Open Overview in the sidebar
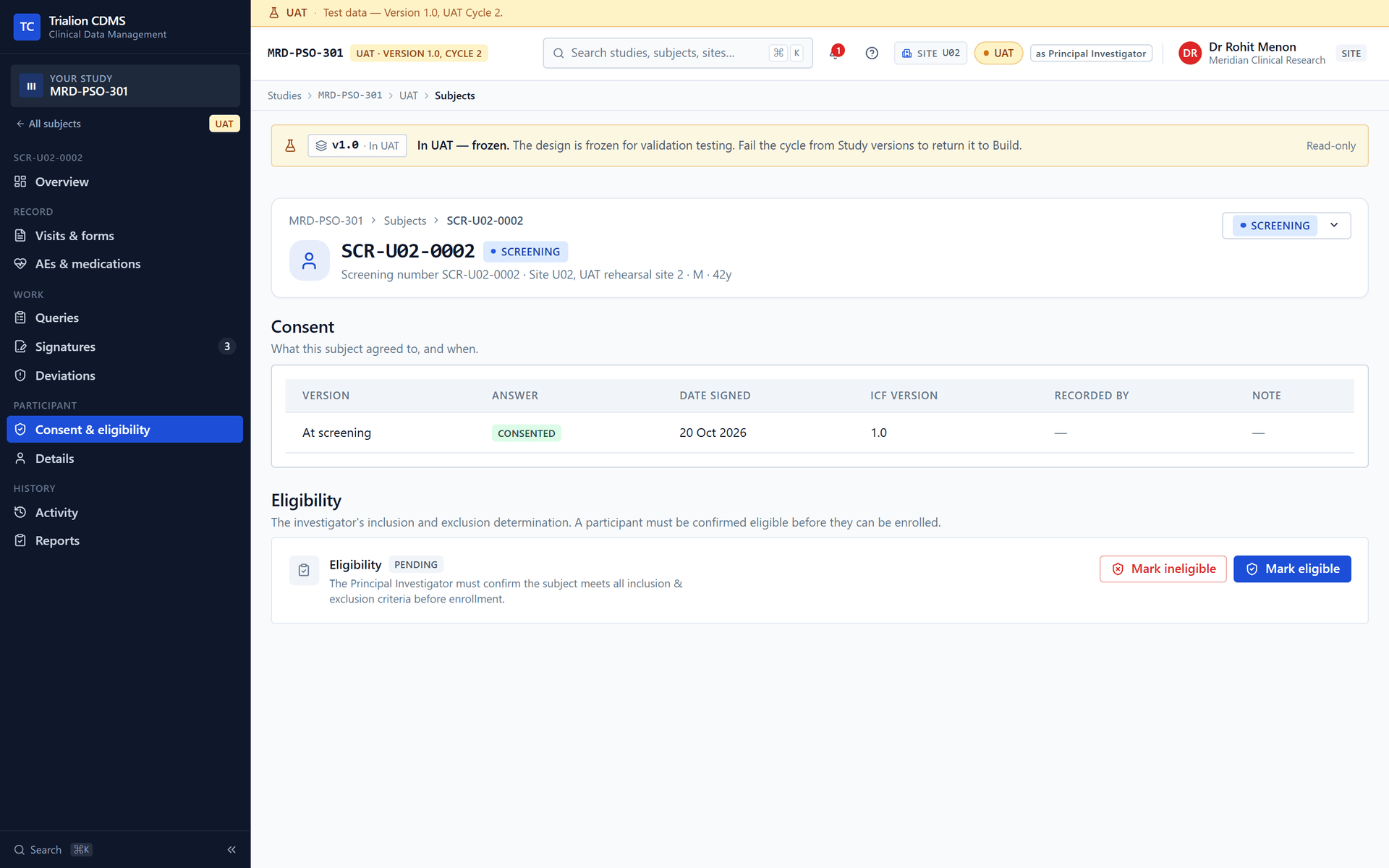Screen dimensions: 1389x868 [x=124, y=182]
